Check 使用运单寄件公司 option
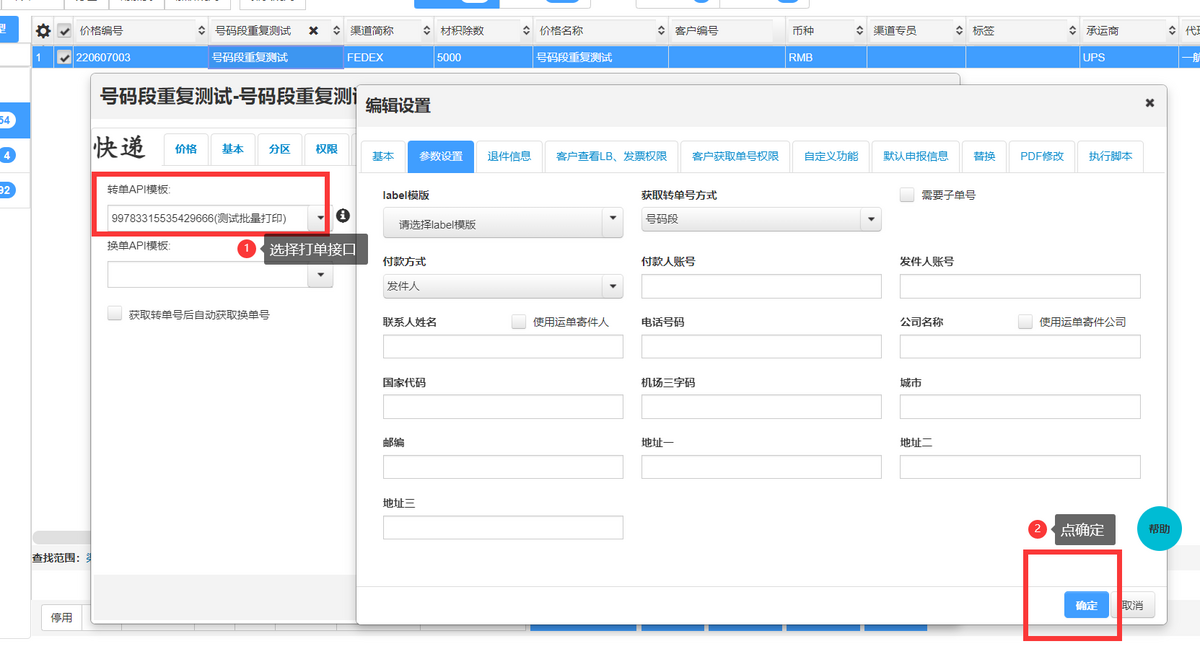This screenshot has width=1200, height=649. [x=1025, y=322]
